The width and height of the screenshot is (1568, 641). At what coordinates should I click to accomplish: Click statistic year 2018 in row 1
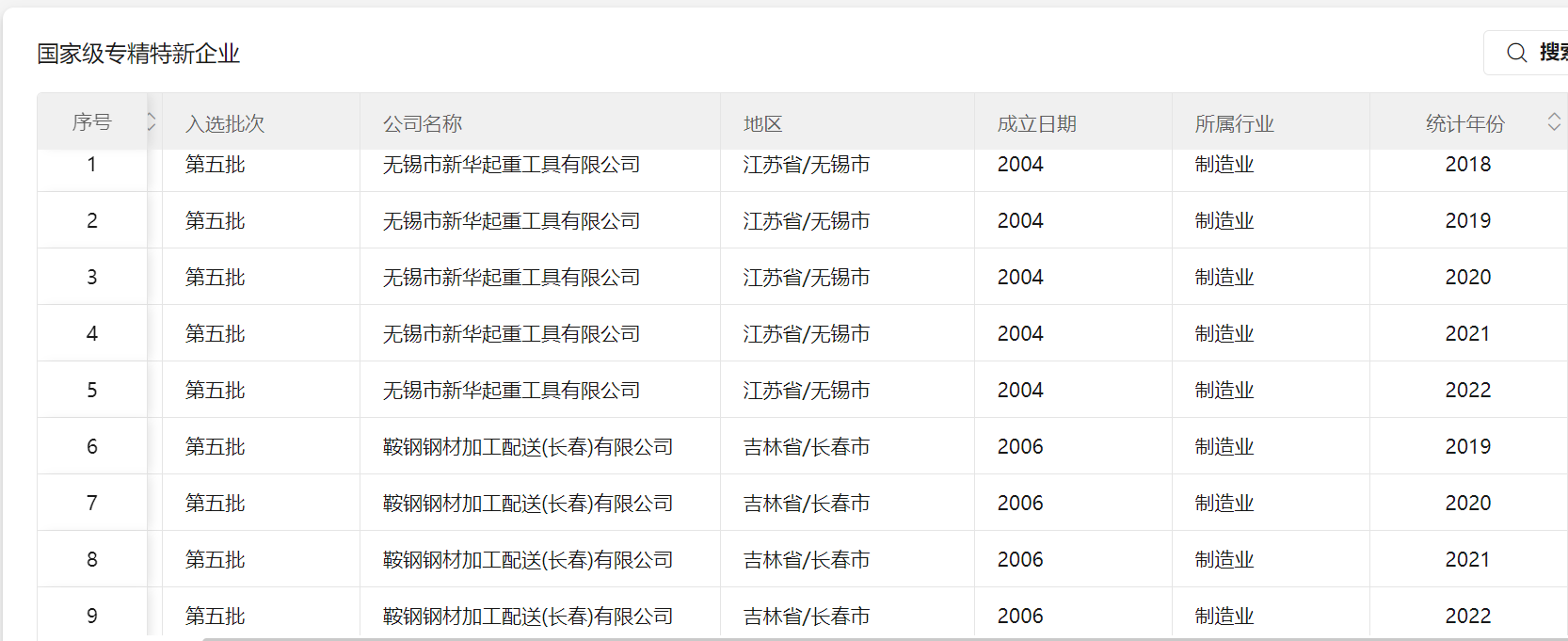pyautogui.click(x=1468, y=164)
